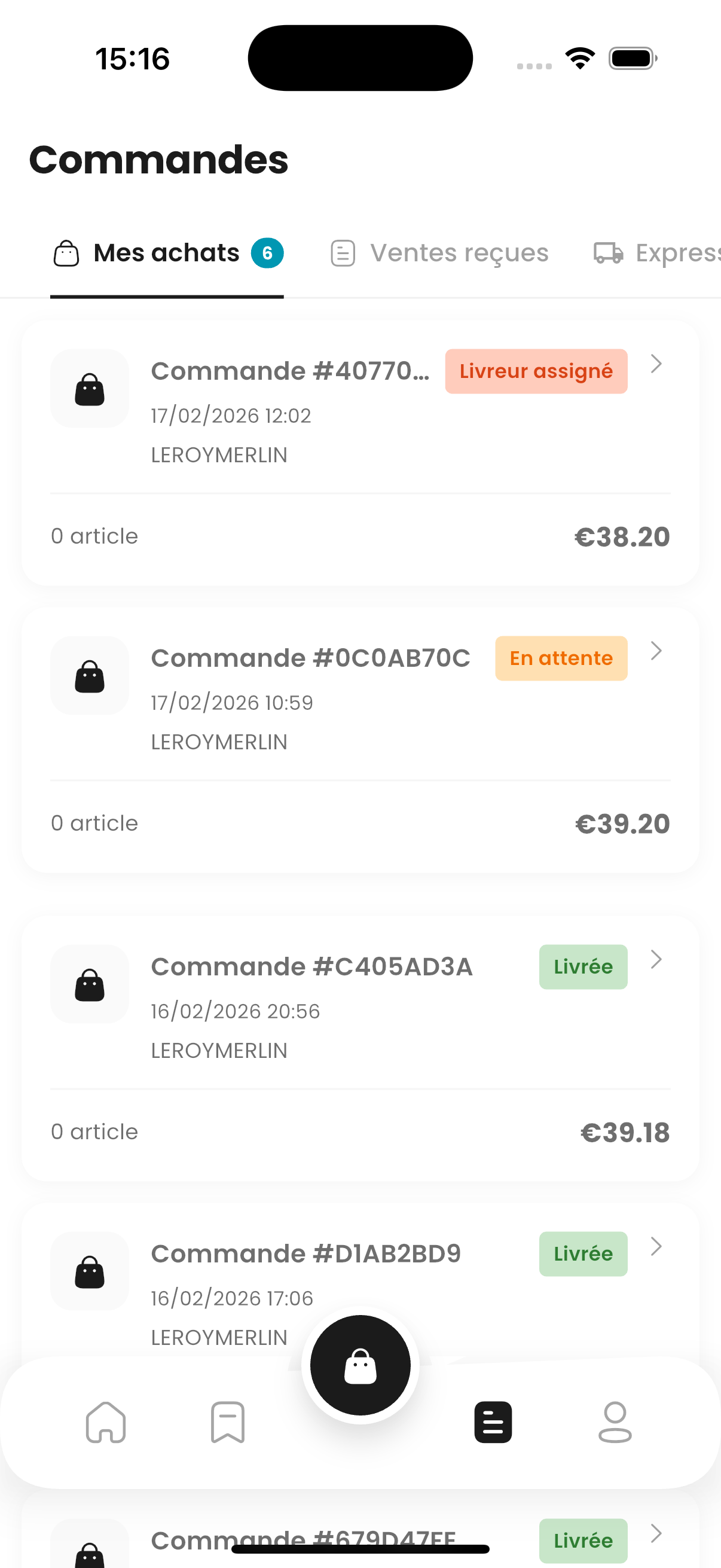721x1568 pixels.
Task: Open saved items via the bookmark icon
Action: tap(228, 1423)
